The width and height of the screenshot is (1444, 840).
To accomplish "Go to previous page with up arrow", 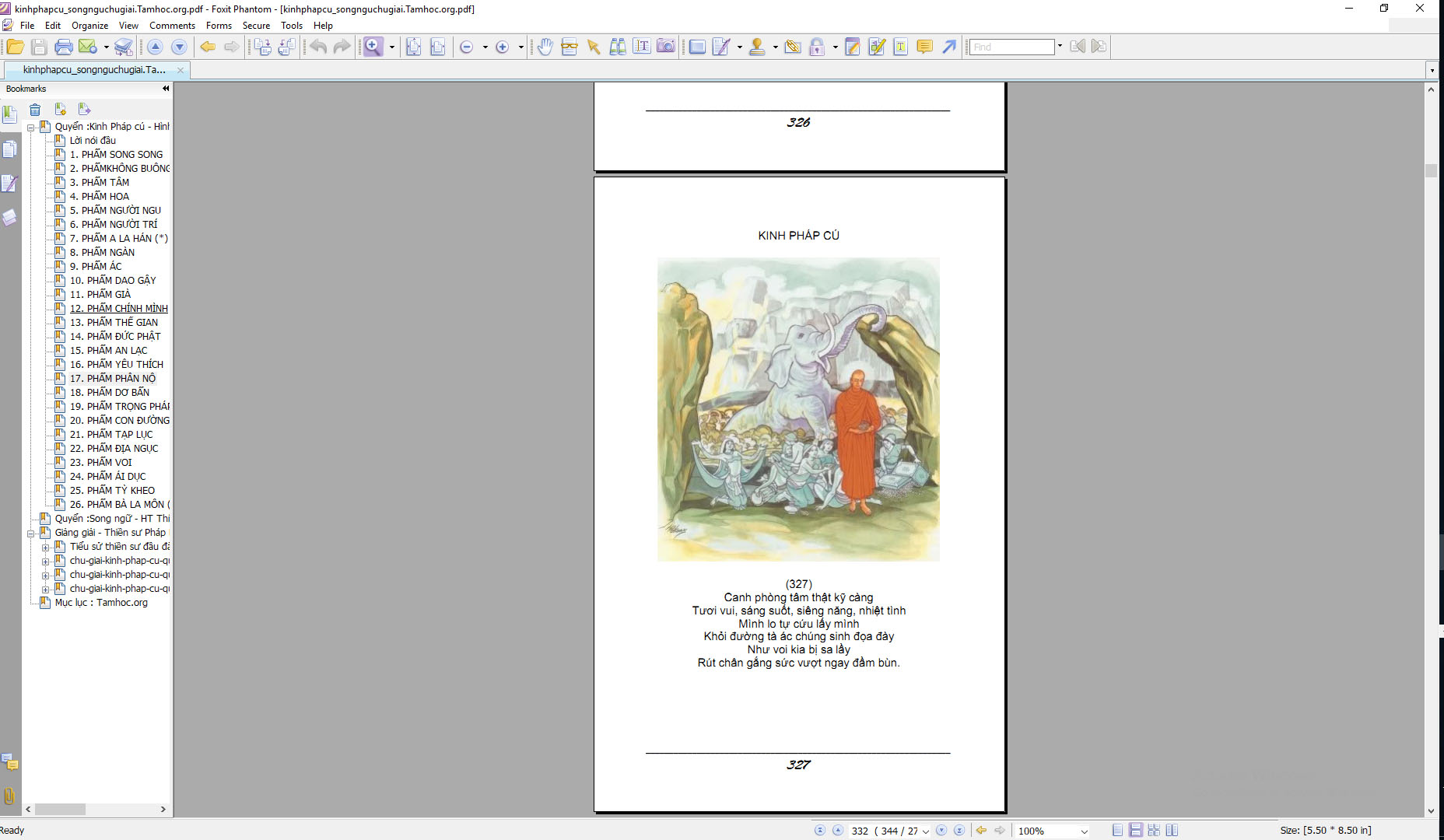I will (155, 47).
